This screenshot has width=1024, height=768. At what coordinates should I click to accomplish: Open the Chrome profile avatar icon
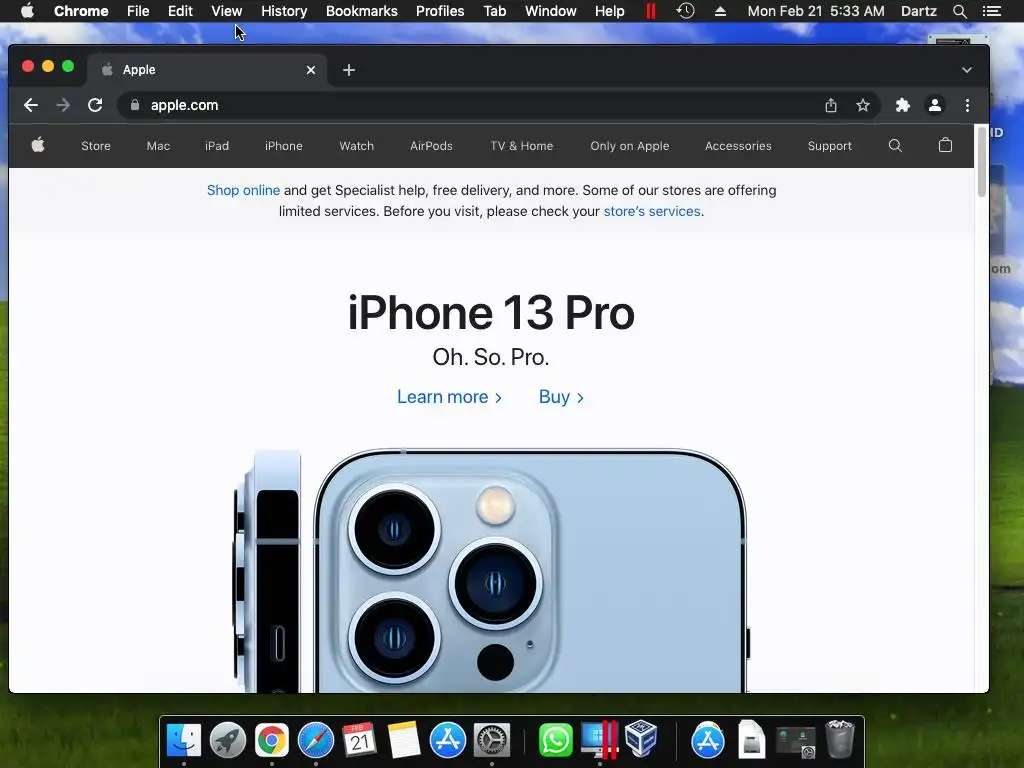(x=935, y=105)
